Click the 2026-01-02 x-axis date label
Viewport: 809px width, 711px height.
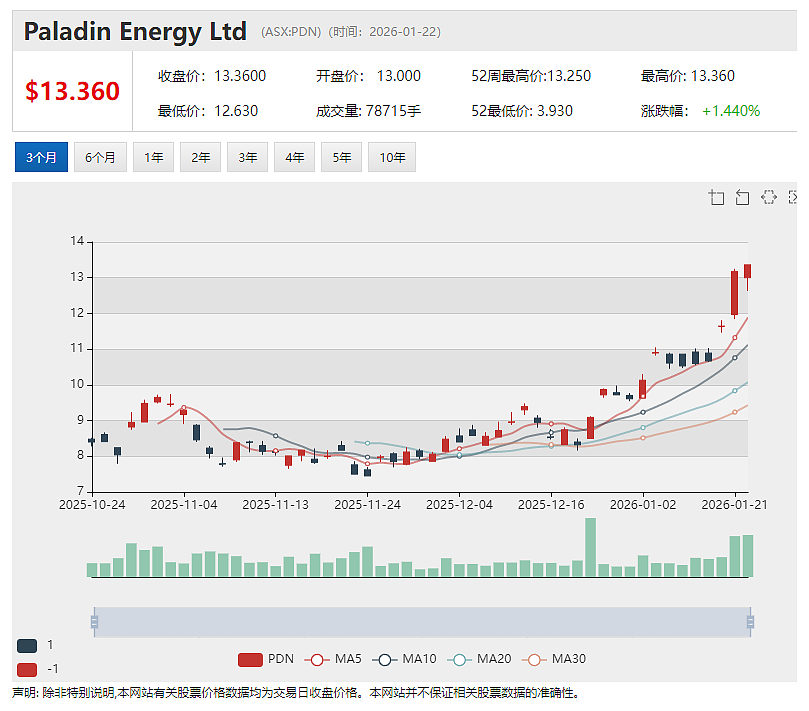[x=643, y=505]
